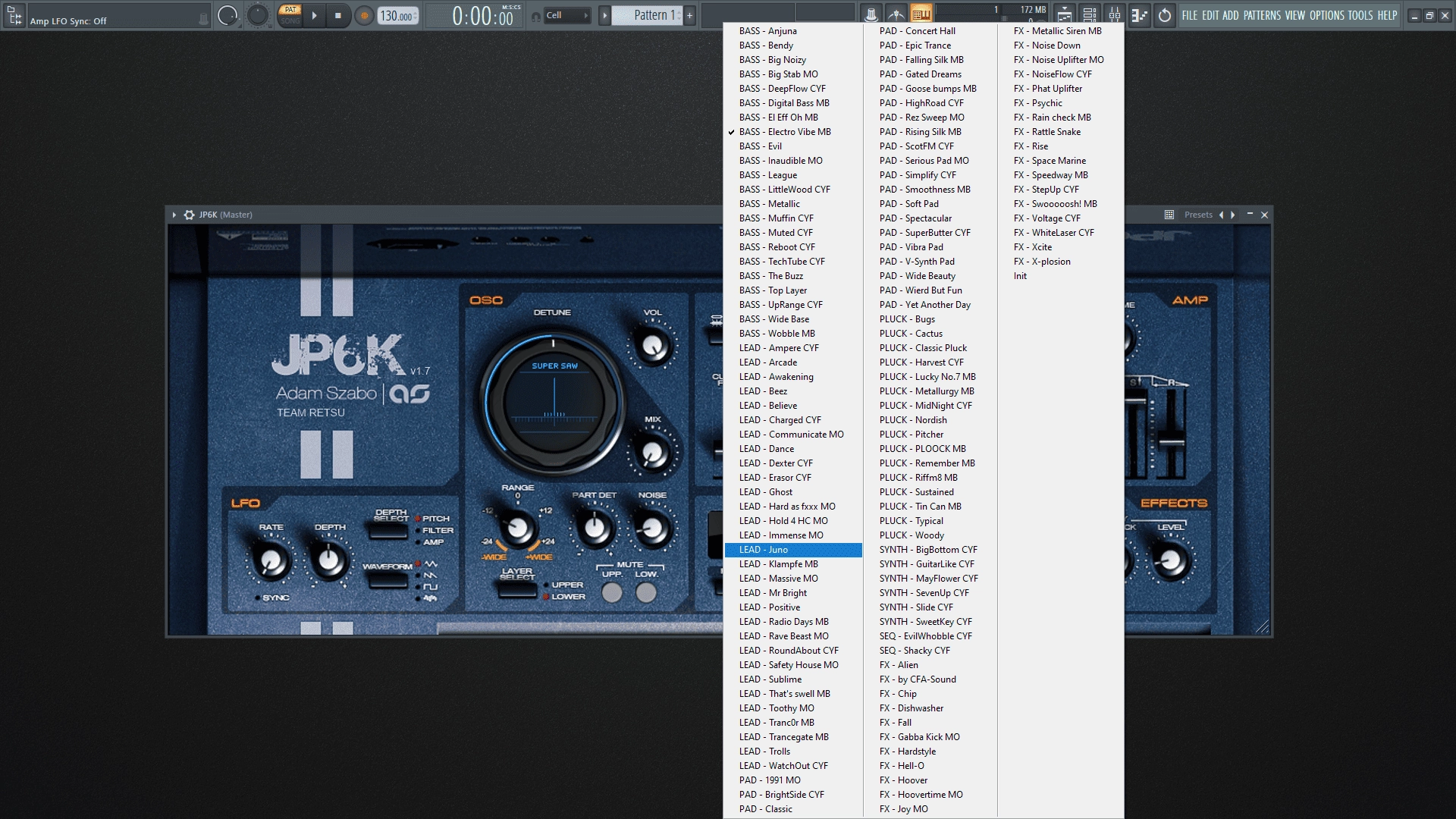Image resolution: width=1456 pixels, height=819 pixels.
Task: Open the JP6K Presets dropdown
Action: tap(1198, 215)
